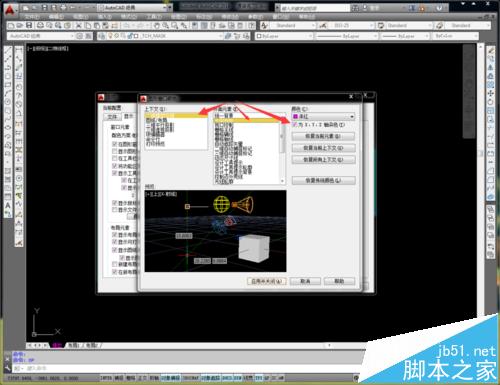This screenshot has width=500, height=385.
Task: Click 应用并关闭 Apply & Close button
Action: (x=267, y=281)
